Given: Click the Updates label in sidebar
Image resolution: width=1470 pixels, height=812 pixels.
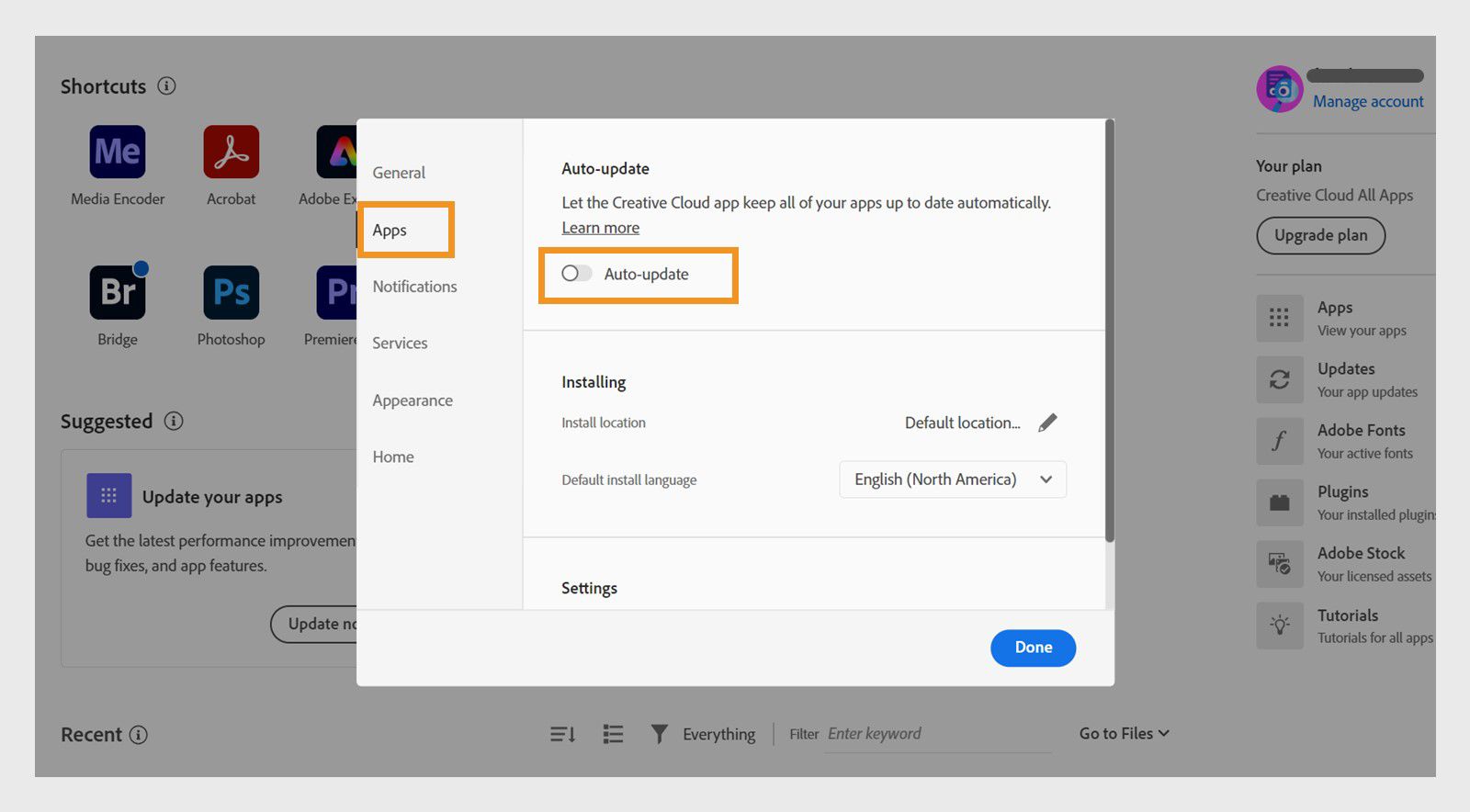Looking at the screenshot, I should (x=1346, y=368).
